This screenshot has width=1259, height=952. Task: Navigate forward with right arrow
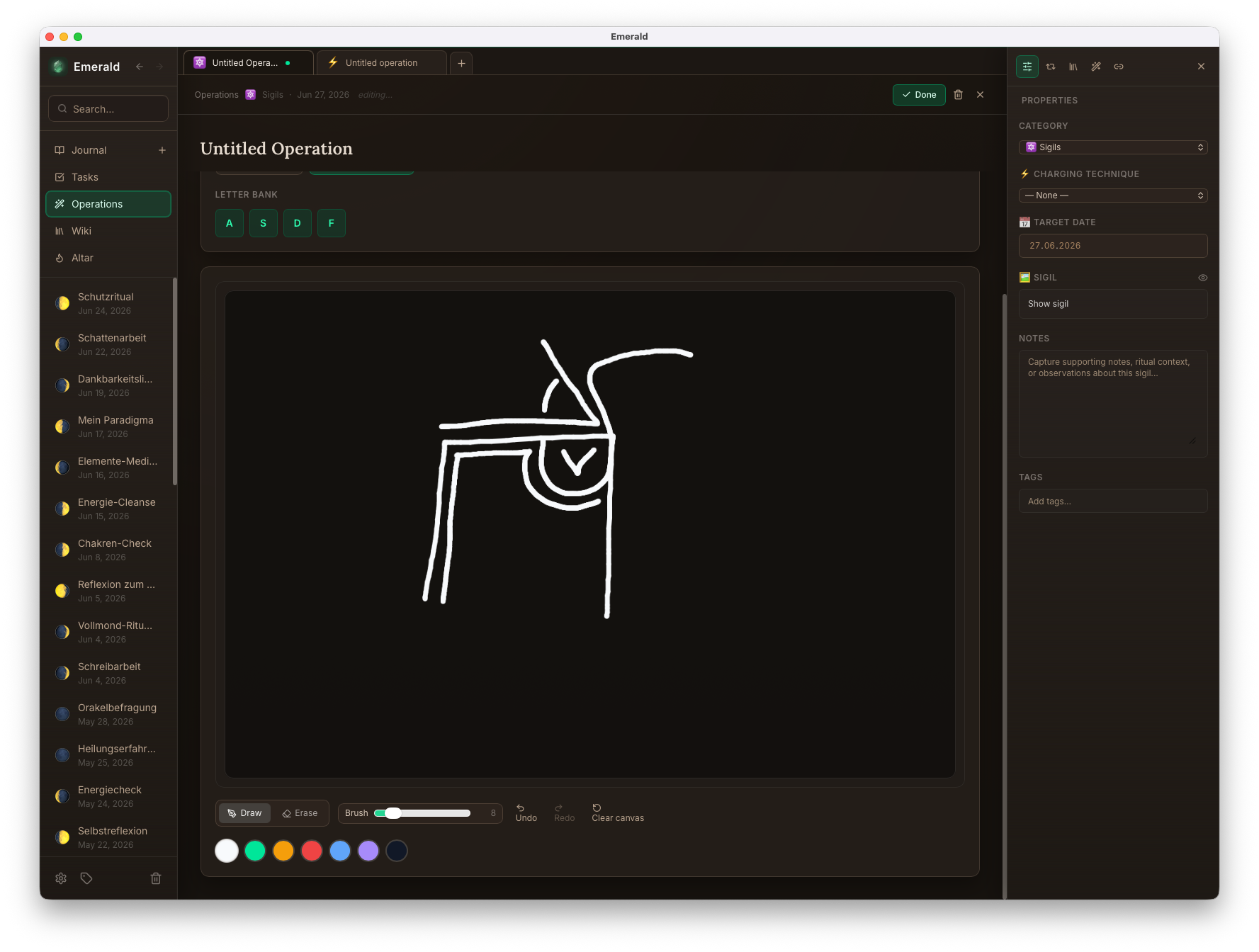pyautogui.click(x=159, y=67)
